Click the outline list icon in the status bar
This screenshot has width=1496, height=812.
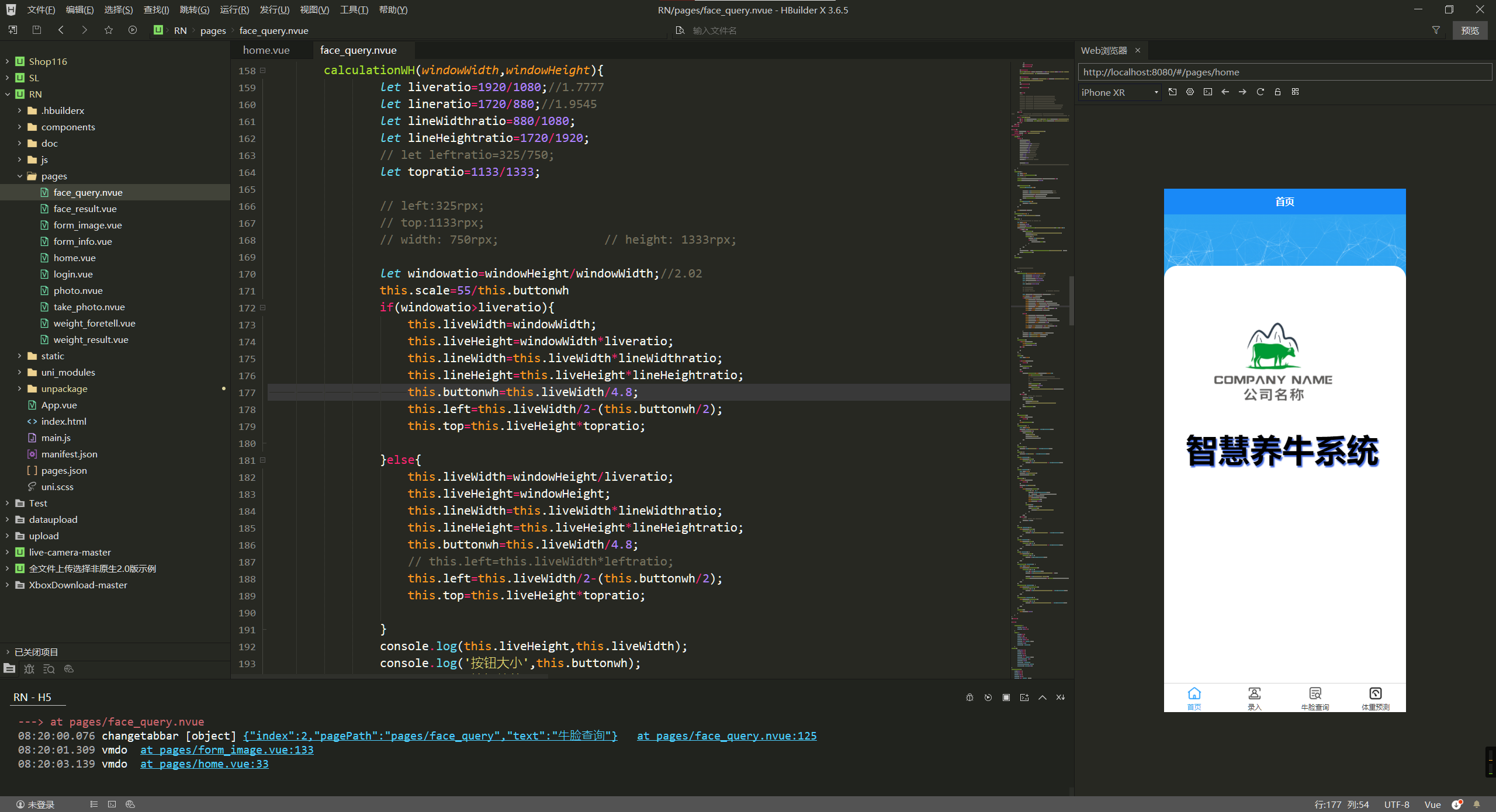tap(93, 804)
